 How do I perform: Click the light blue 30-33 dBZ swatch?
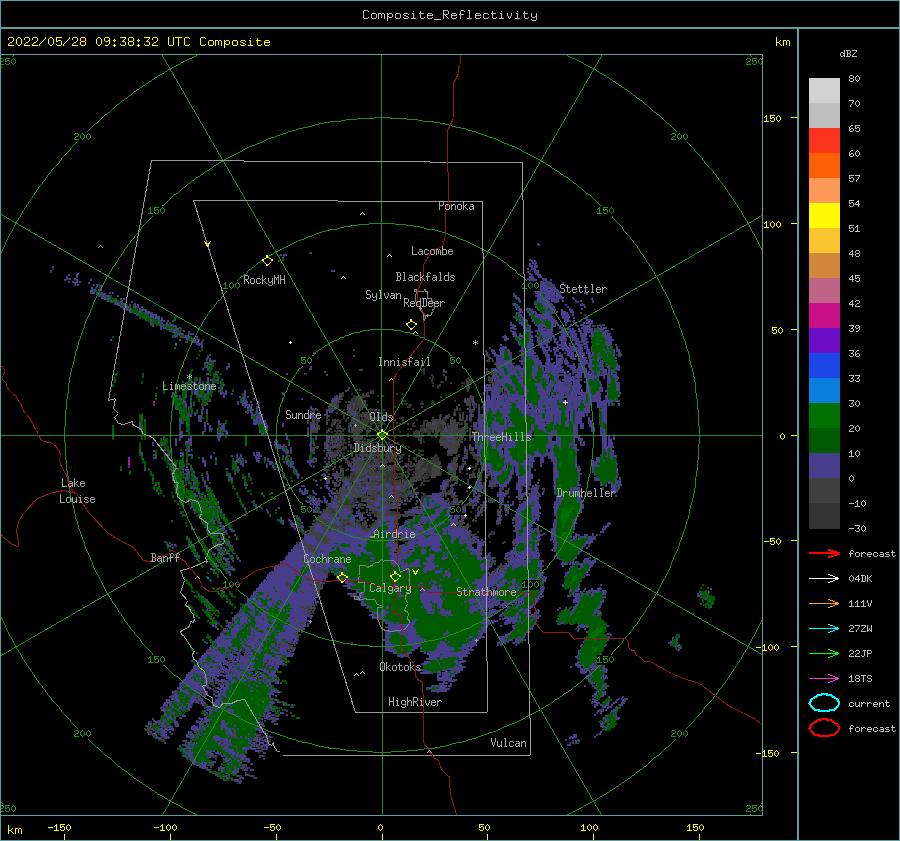(824, 391)
